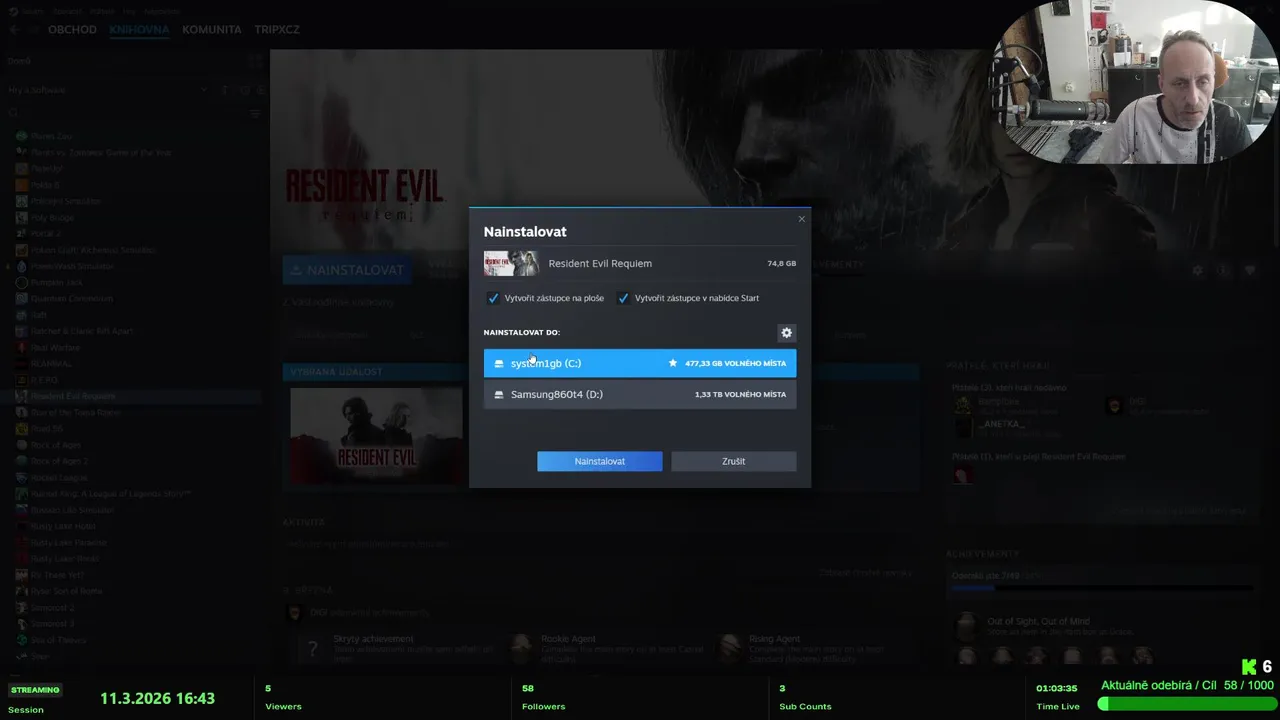Image resolution: width=1280 pixels, height=720 pixels.
Task: Open the KNIHOVNA library tab
Action: [x=139, y=29]
